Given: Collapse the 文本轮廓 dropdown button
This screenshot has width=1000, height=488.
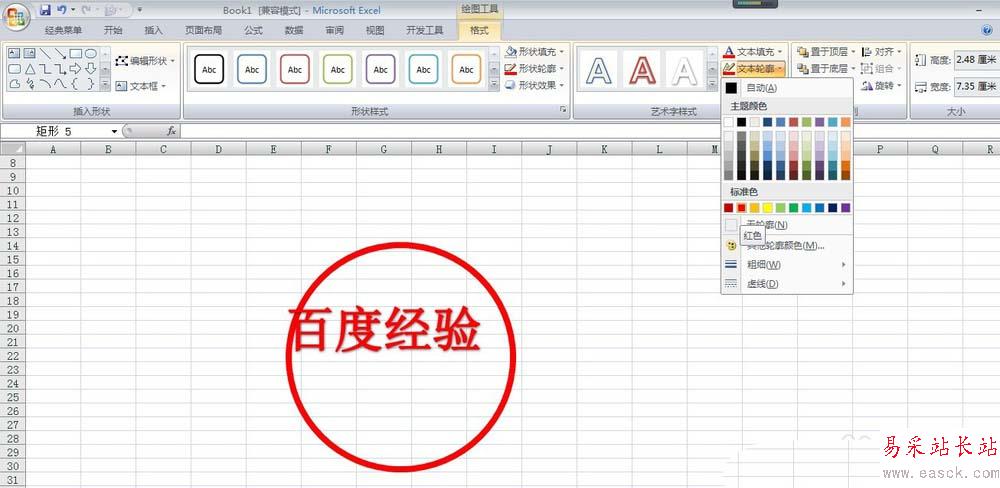Looking at the screenshot, I should (x=753, y=68).
